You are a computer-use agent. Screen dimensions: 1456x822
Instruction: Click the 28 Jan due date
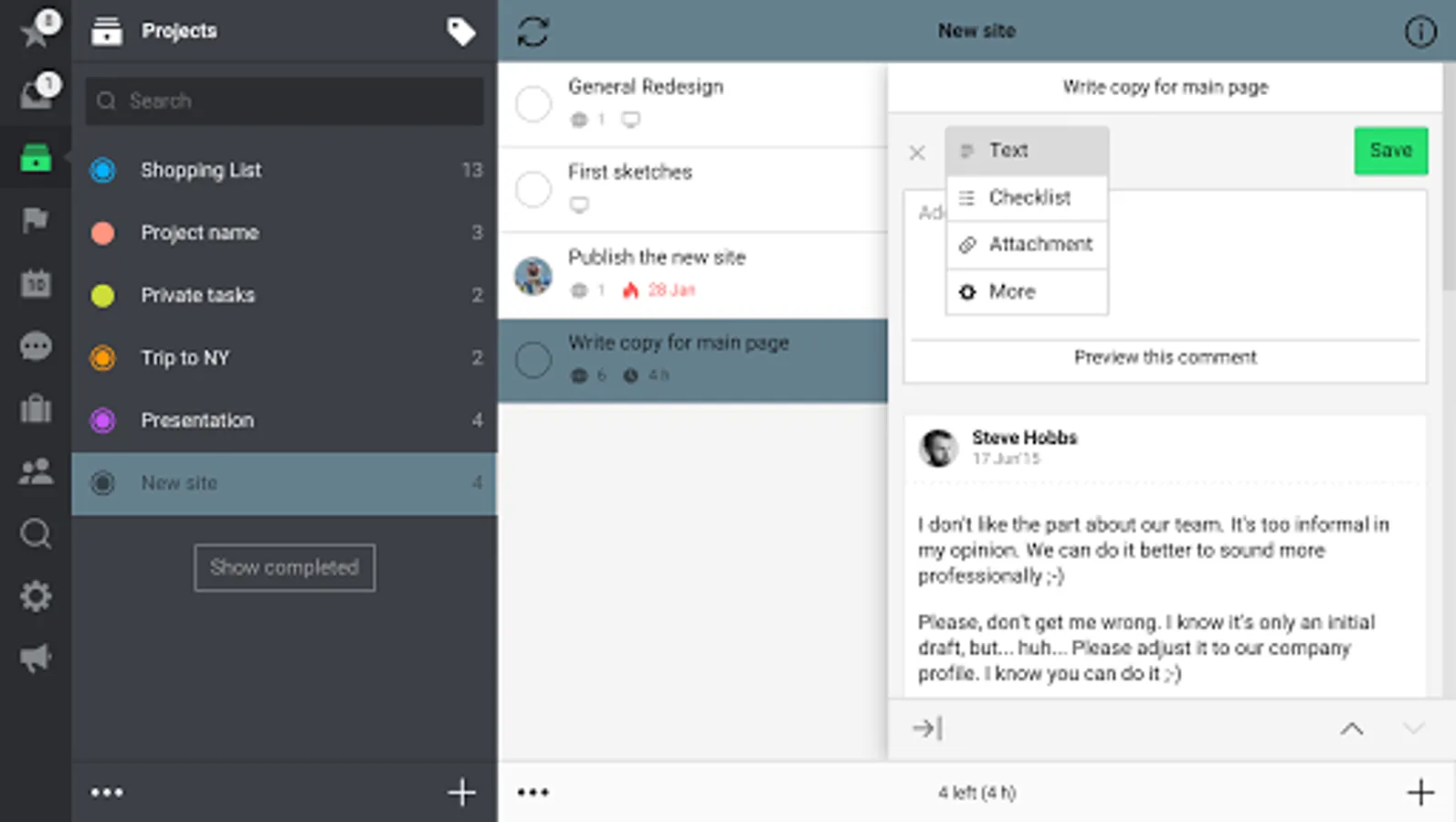point(671,290)
